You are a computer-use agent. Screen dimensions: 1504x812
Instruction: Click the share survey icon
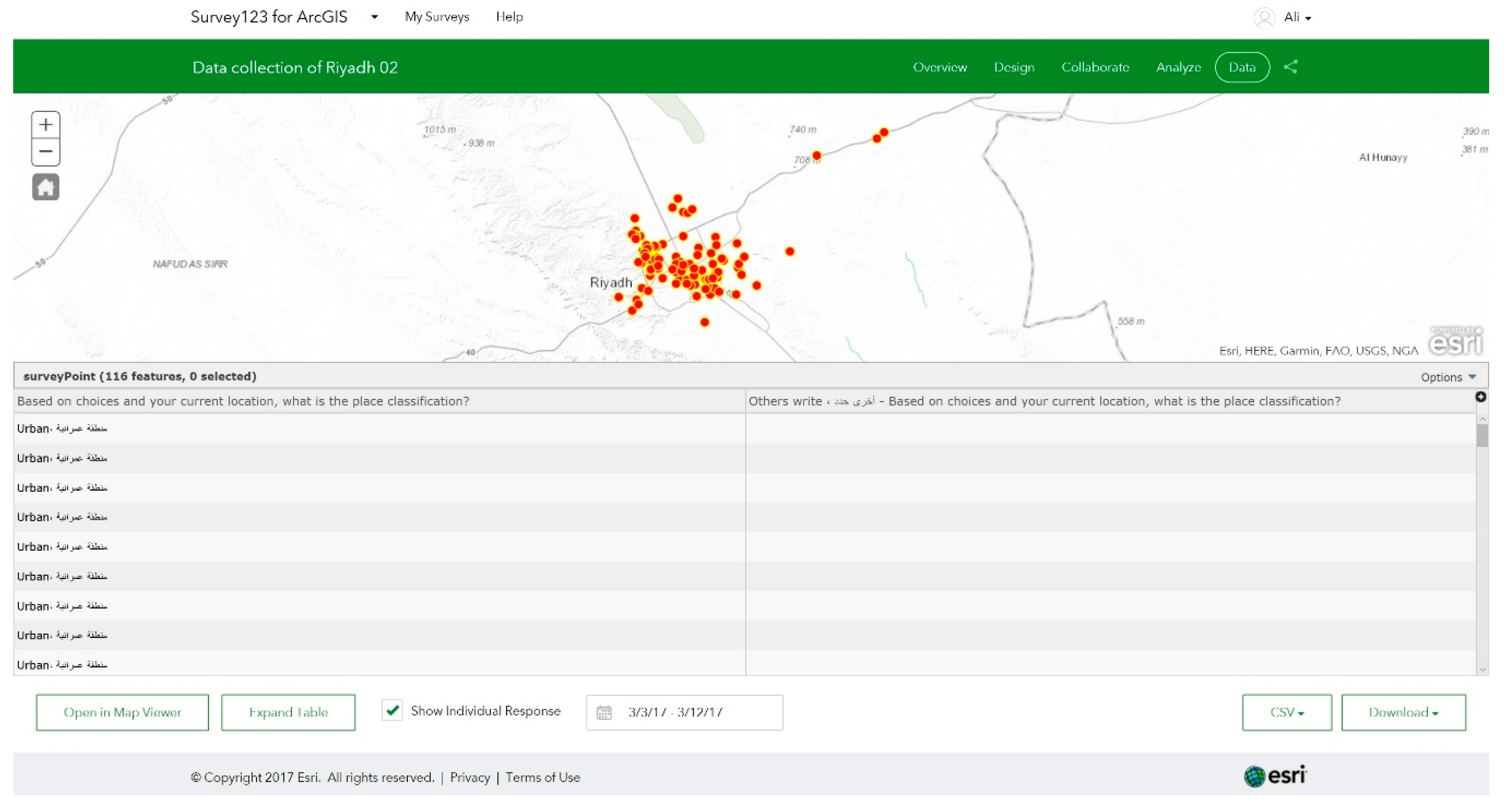[1290, 67]
